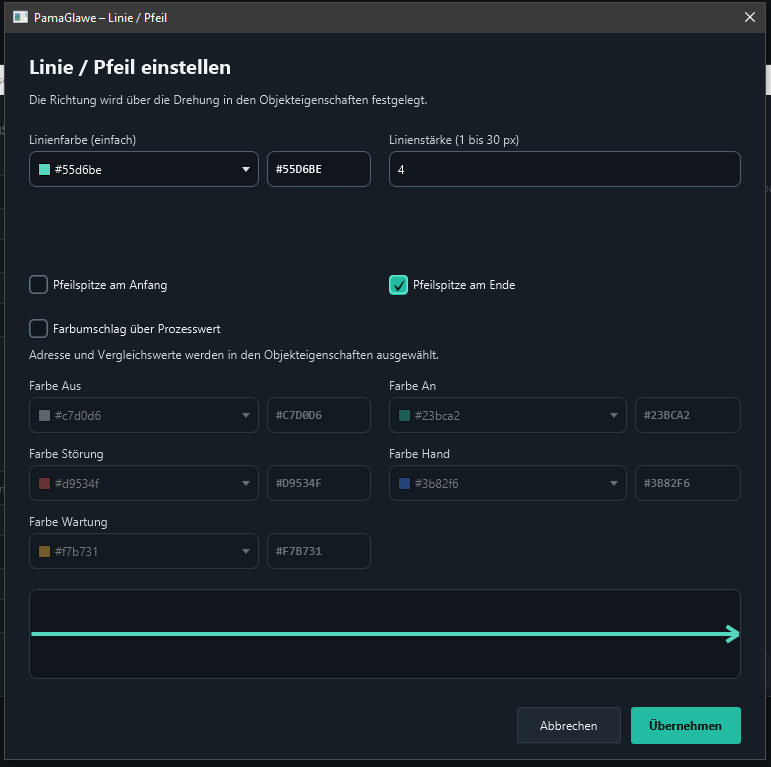Click the Farbe Hand hex field #3B82F6
The image size is (771, 767).
(x=687, y=483)
